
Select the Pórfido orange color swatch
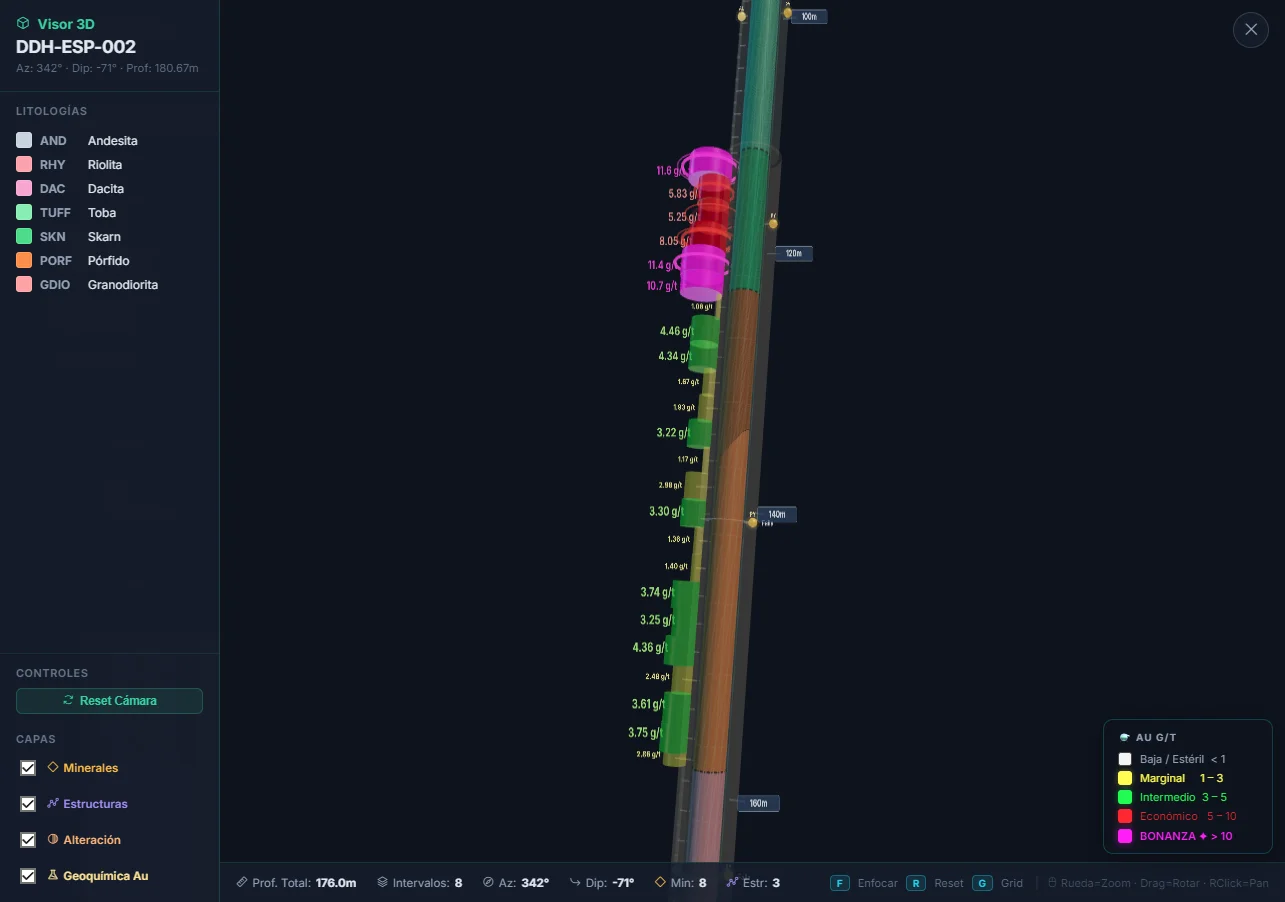[24, 260]
